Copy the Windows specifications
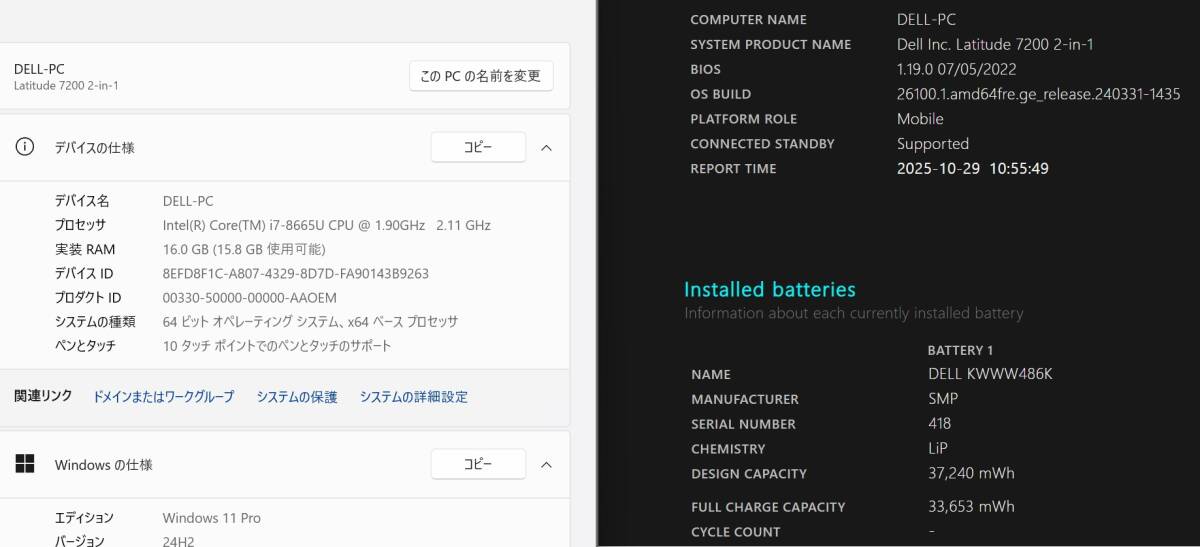1200x547 pixels. [478, 465]
